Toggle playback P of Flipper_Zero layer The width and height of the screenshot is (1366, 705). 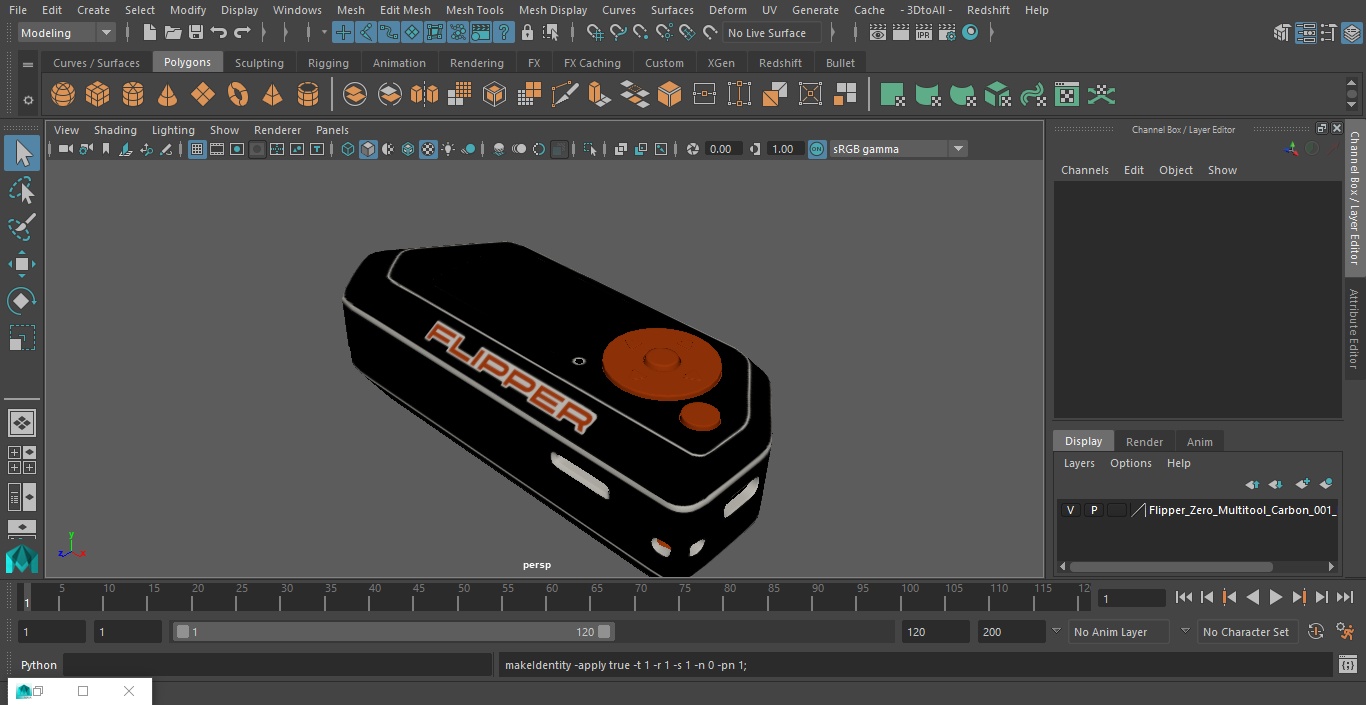click(x=1094, y=510)
